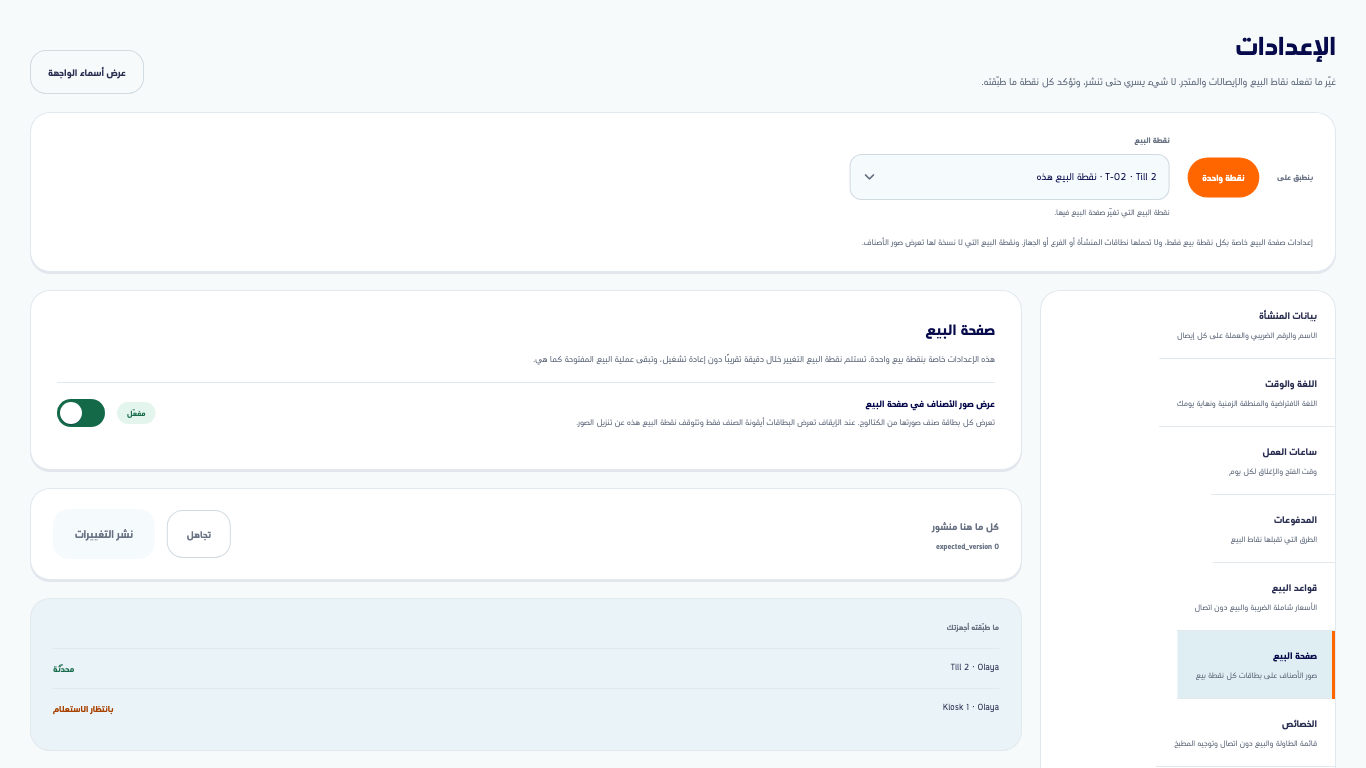Screen dimensions: 1366x768
Task: Click the نشر التغييرات button
Action: 104,534
